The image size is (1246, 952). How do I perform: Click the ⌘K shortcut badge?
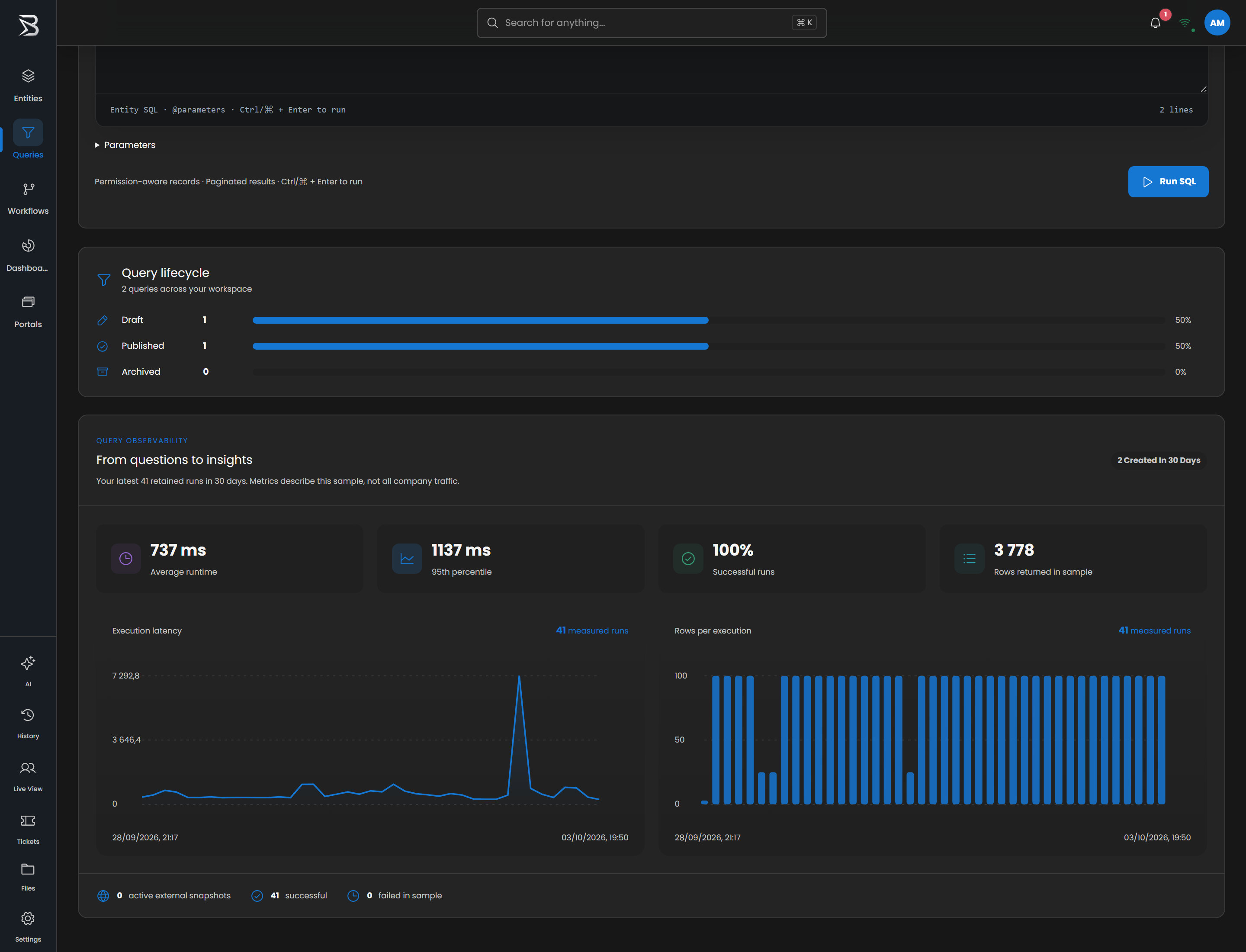804,23
